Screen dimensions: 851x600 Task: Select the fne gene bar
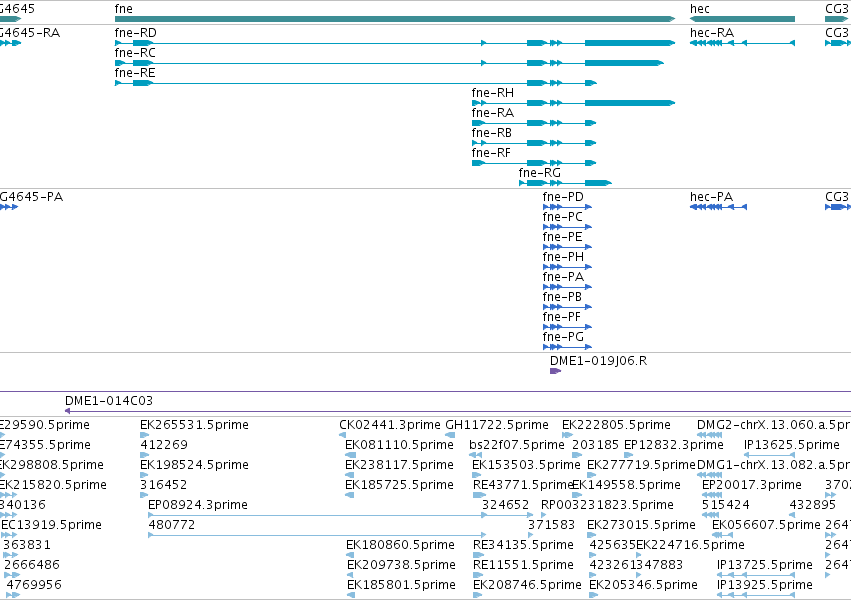(x=395, y=19)
